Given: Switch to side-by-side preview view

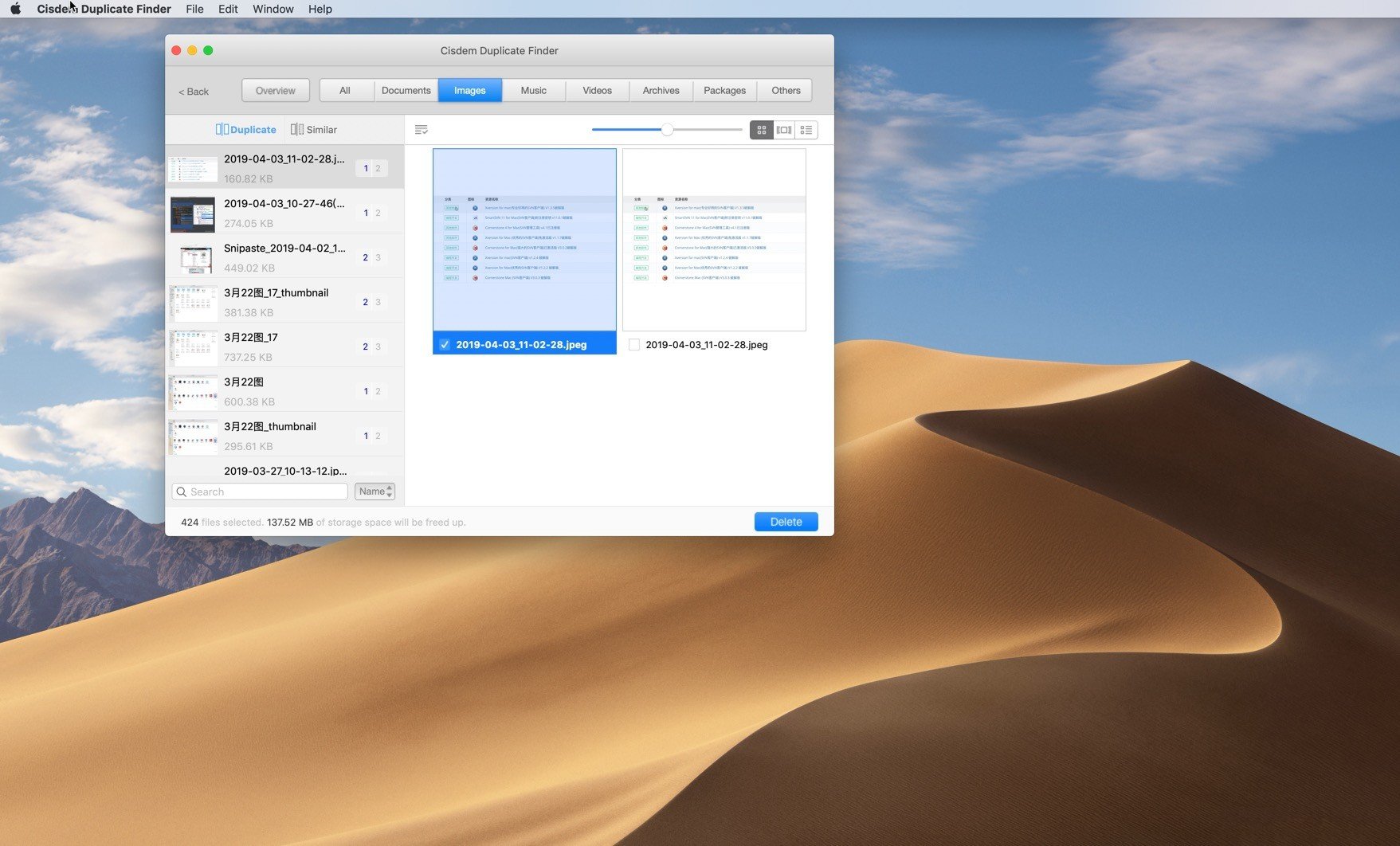Looking at the screenshot, I should coord(784,130).
